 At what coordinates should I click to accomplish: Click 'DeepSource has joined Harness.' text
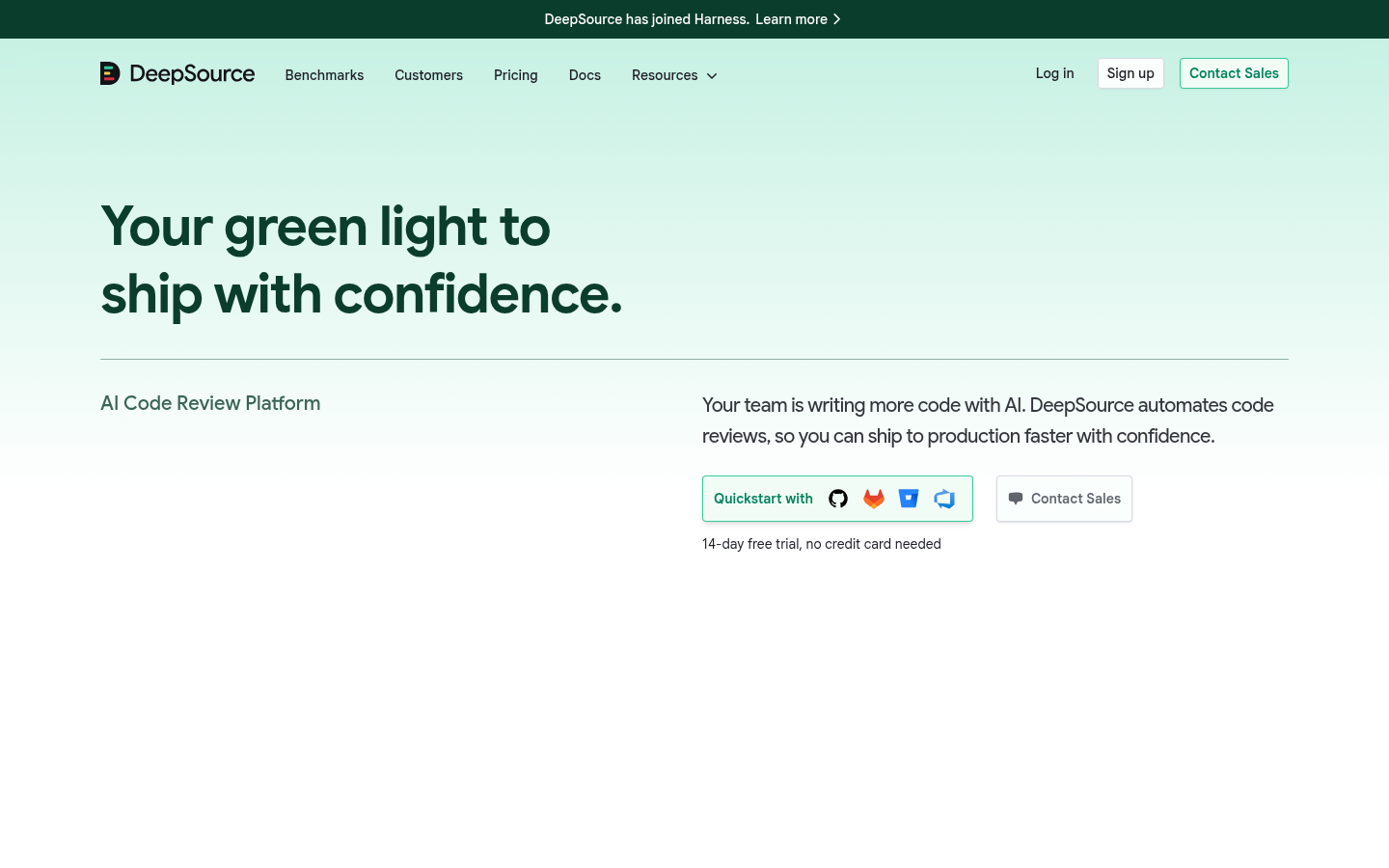coord(646,19)
